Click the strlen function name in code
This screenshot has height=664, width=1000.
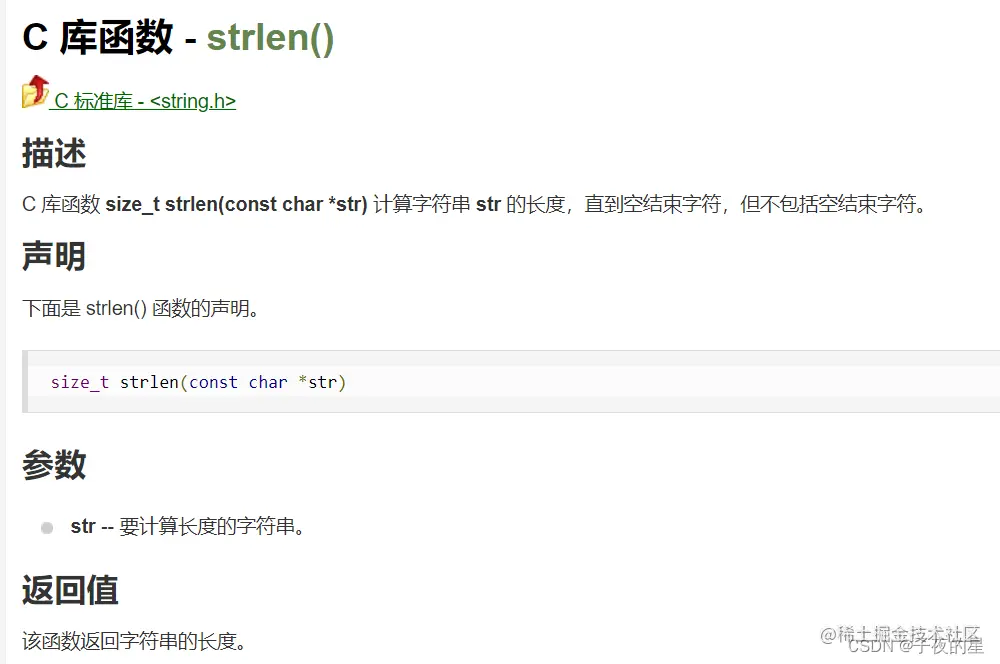coord(149,382)
